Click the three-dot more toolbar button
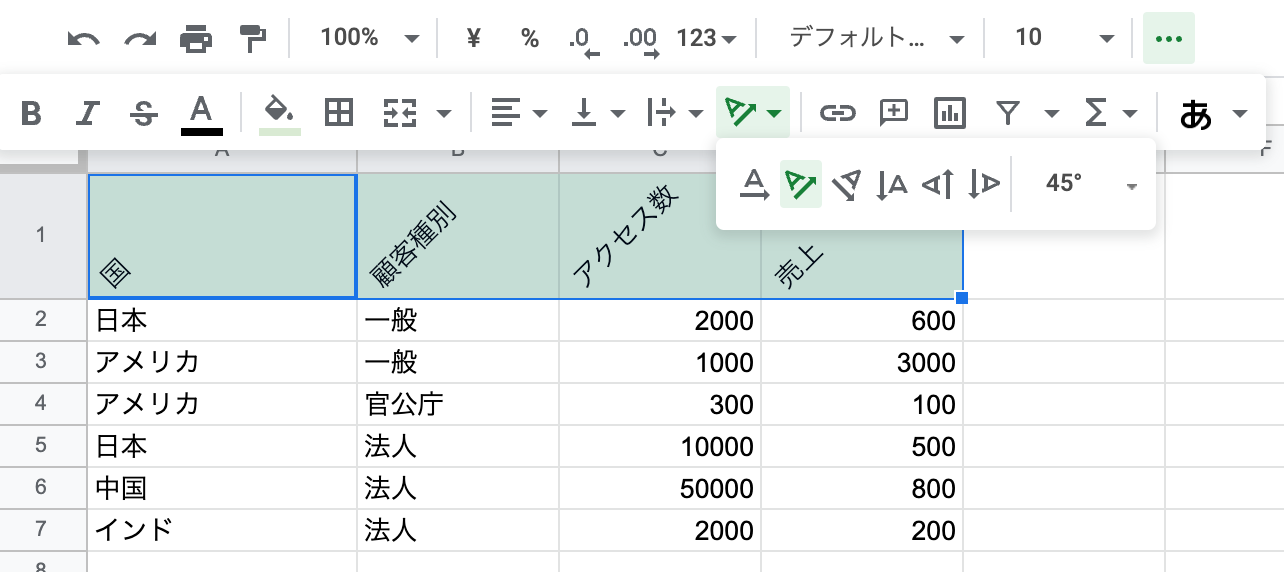 pyautogui.click(x=1168, y=39)
